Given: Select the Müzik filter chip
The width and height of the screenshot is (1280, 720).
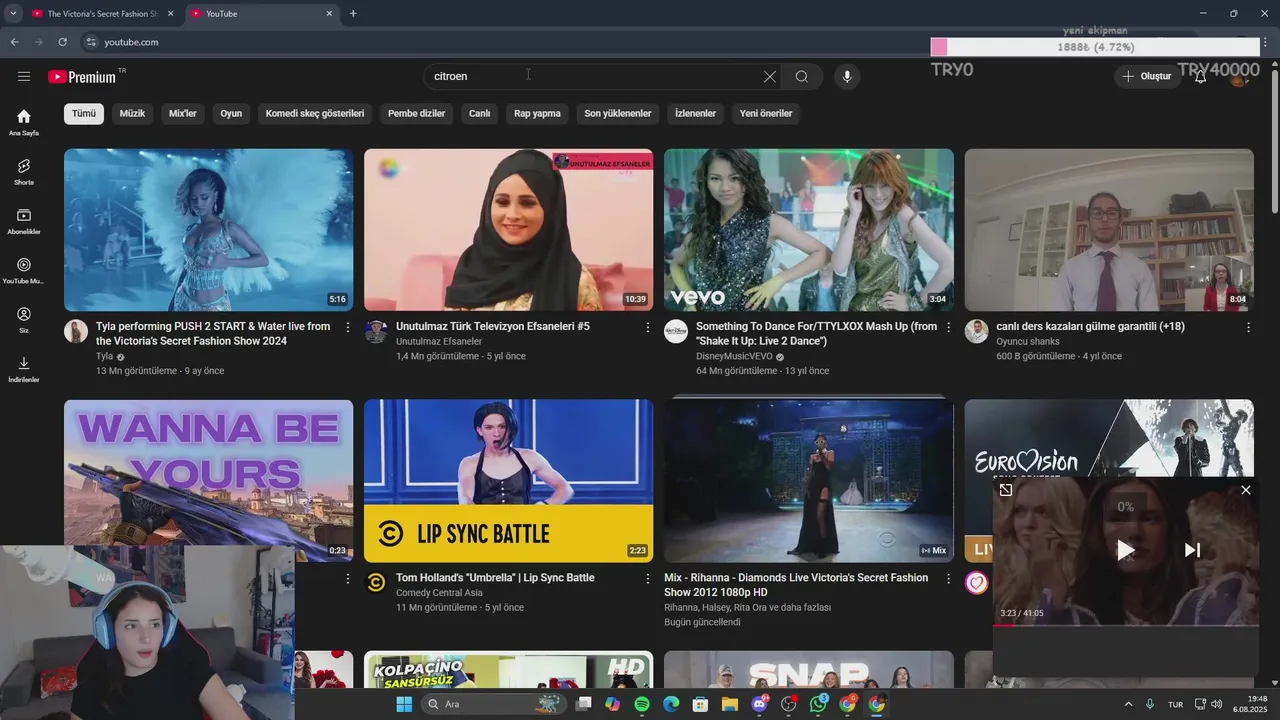Looking at the screenshot, I should click(132, 113).
